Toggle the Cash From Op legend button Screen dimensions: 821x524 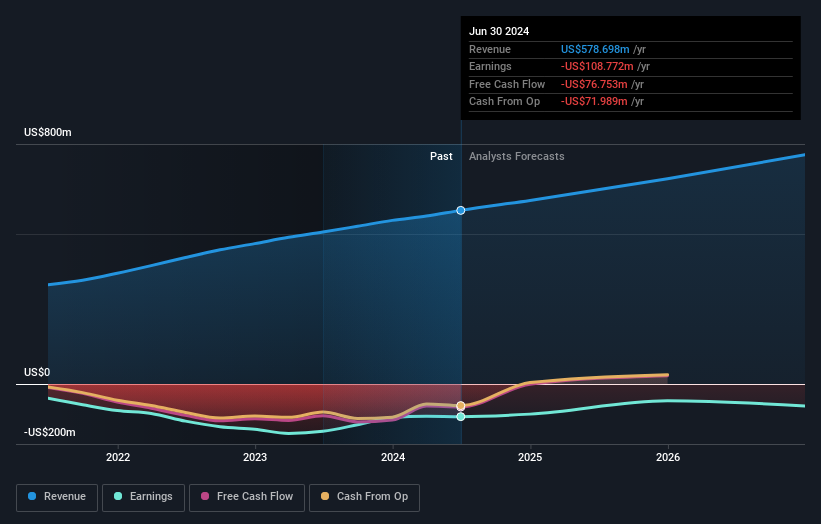click(x=364, y=497)
